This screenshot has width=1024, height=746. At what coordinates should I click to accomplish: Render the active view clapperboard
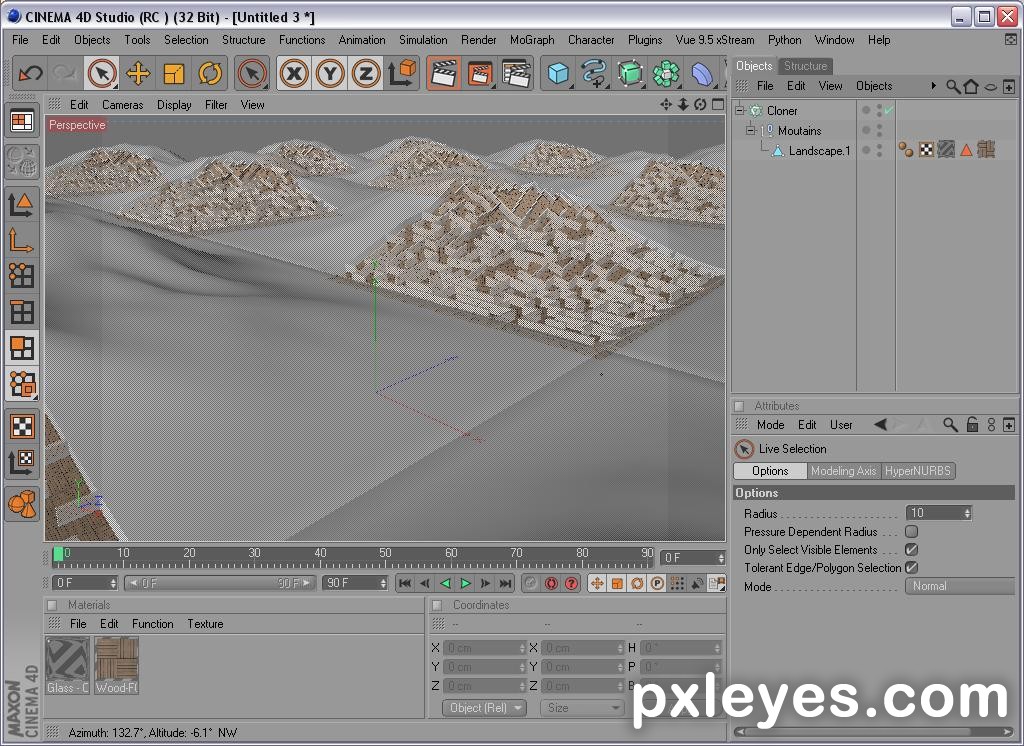pyautogui.click(x=444, y=73)
